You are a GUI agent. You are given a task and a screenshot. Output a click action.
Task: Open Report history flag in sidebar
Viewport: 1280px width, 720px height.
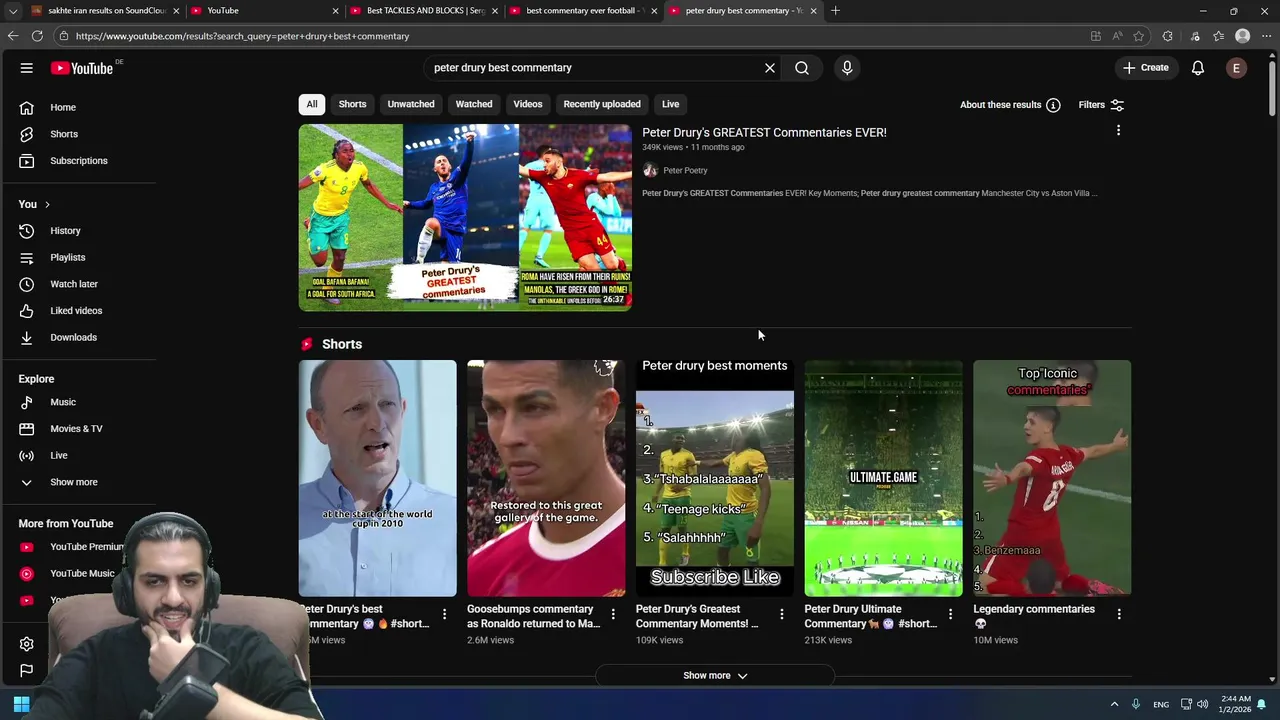27,671
